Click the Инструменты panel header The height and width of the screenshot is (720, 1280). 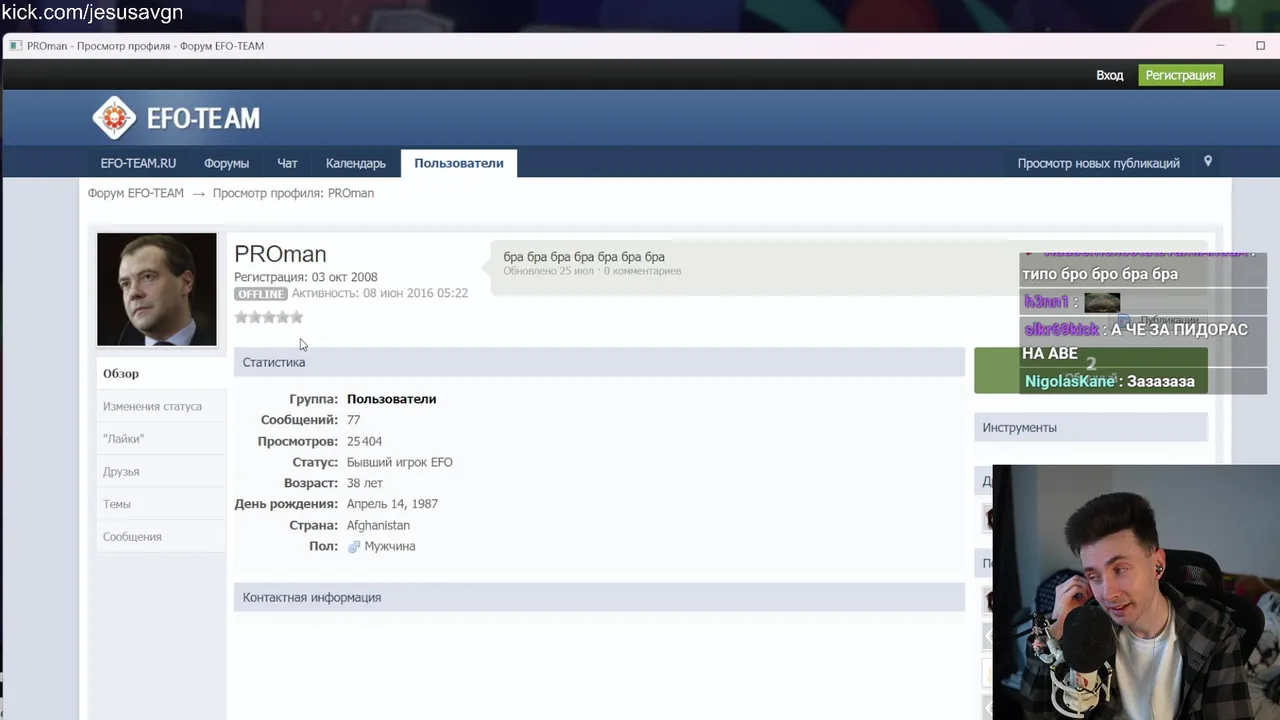[1091, 427]
